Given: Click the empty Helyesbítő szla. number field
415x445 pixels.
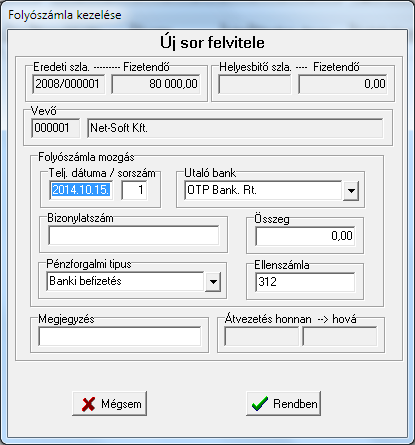Looking at the screenshot, I should (x=254, y=84).
